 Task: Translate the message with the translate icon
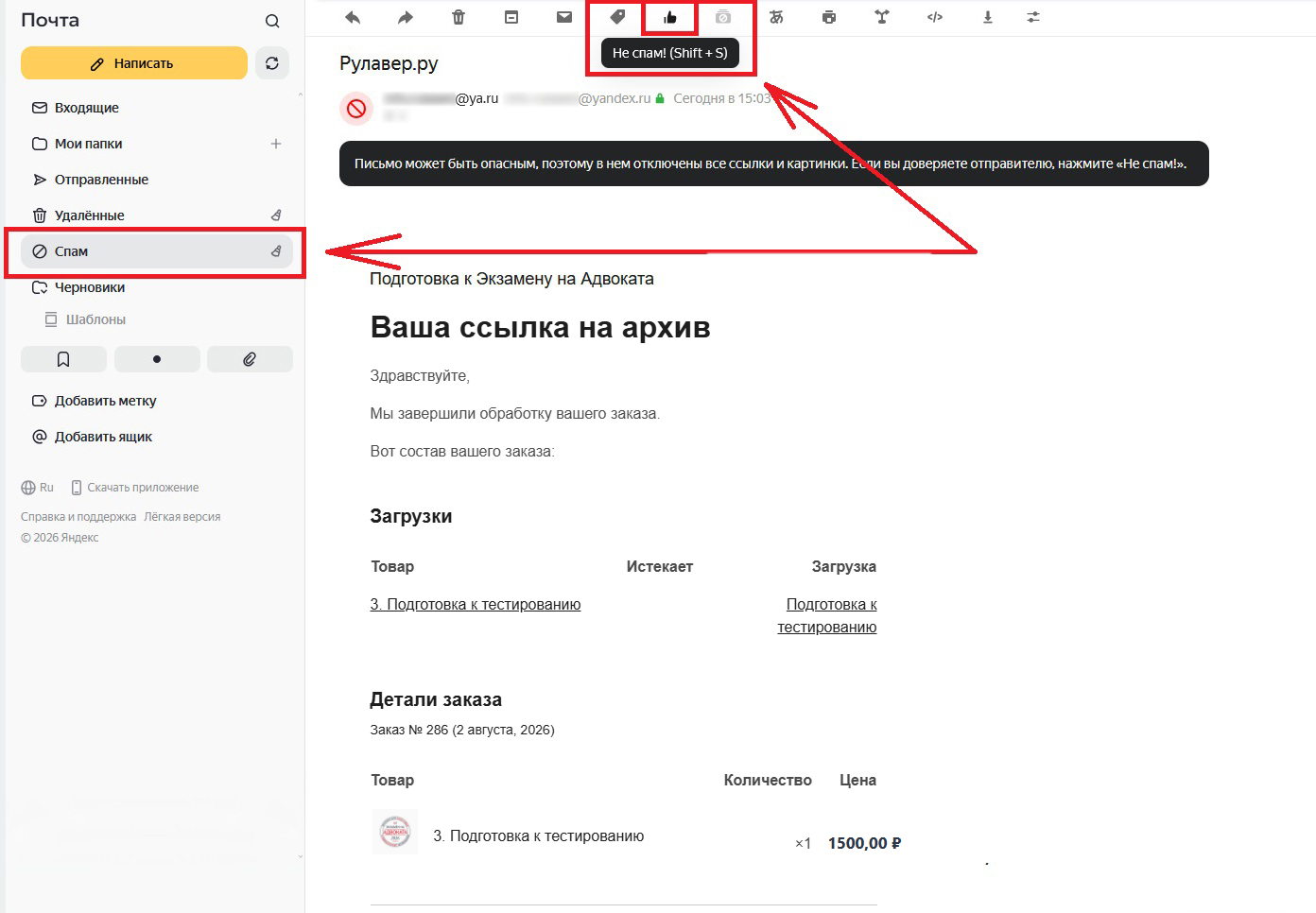tap(776, 17)
